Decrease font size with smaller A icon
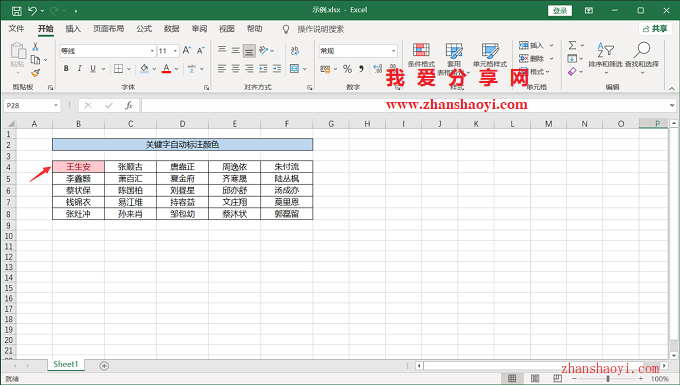680x385 pixels. 200,50
